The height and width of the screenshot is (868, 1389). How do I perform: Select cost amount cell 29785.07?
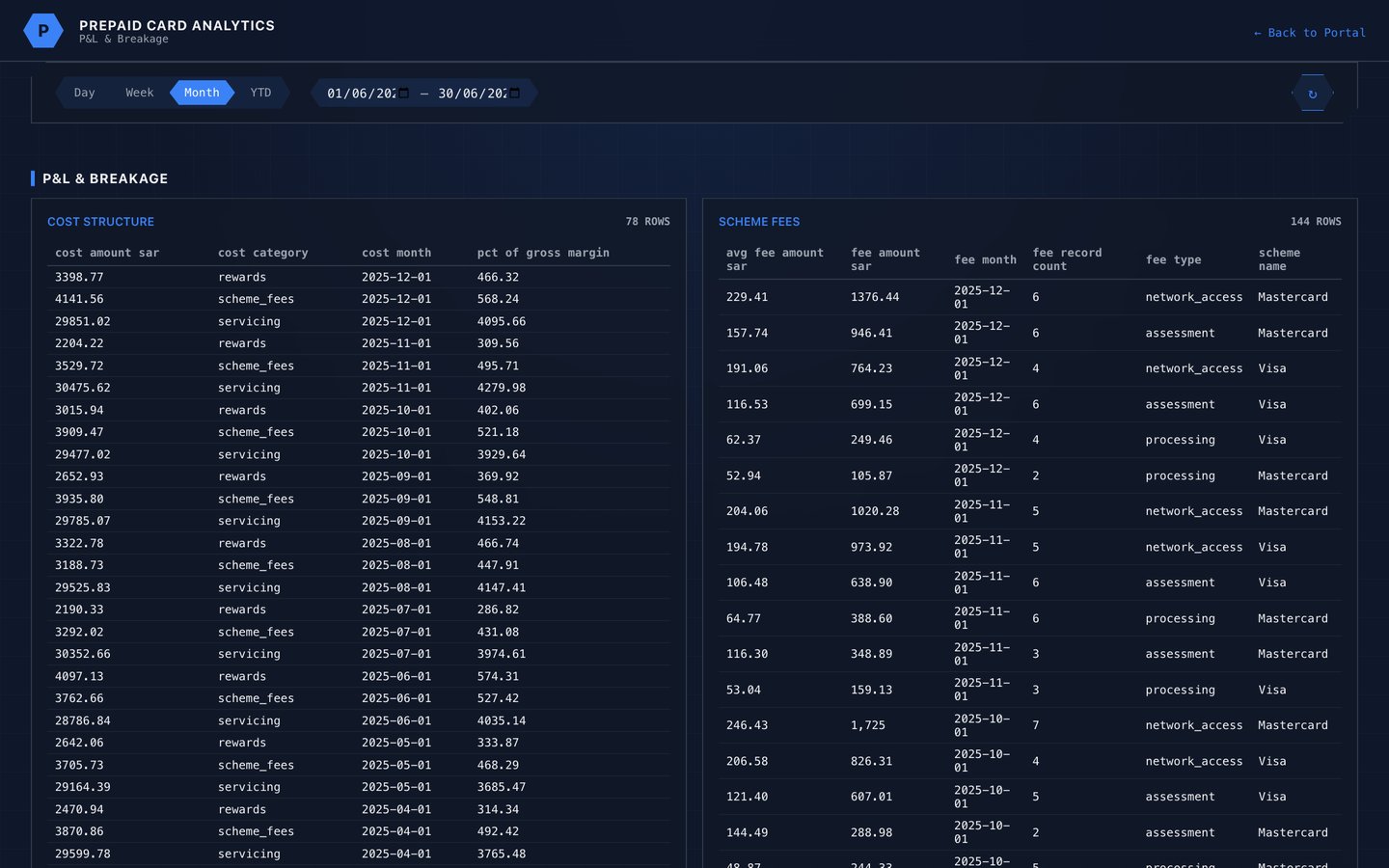(83, 521)
